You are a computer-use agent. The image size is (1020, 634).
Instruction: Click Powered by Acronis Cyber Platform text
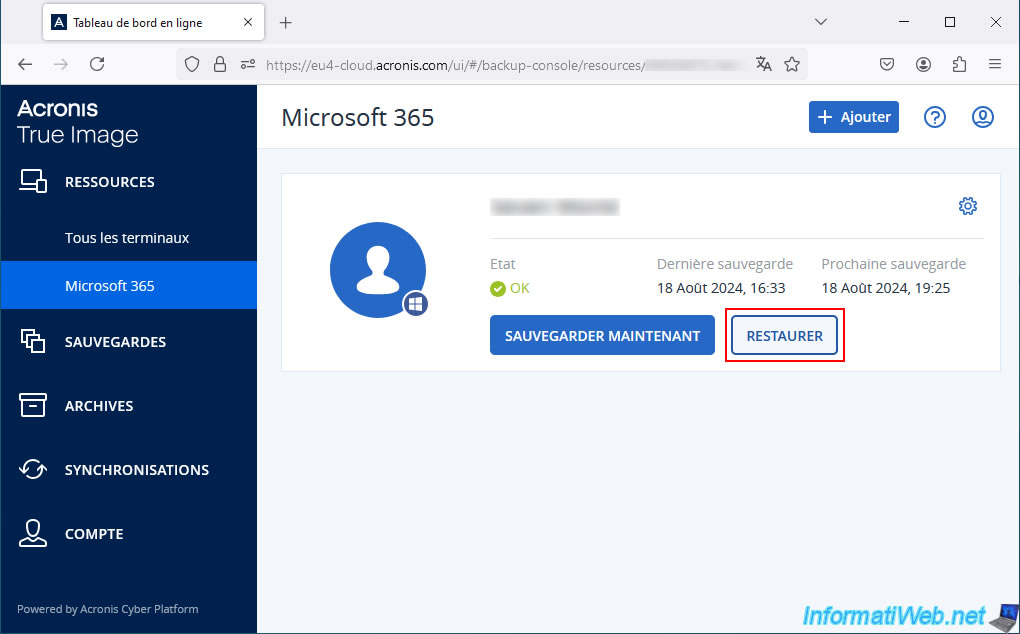pos(108,609)
